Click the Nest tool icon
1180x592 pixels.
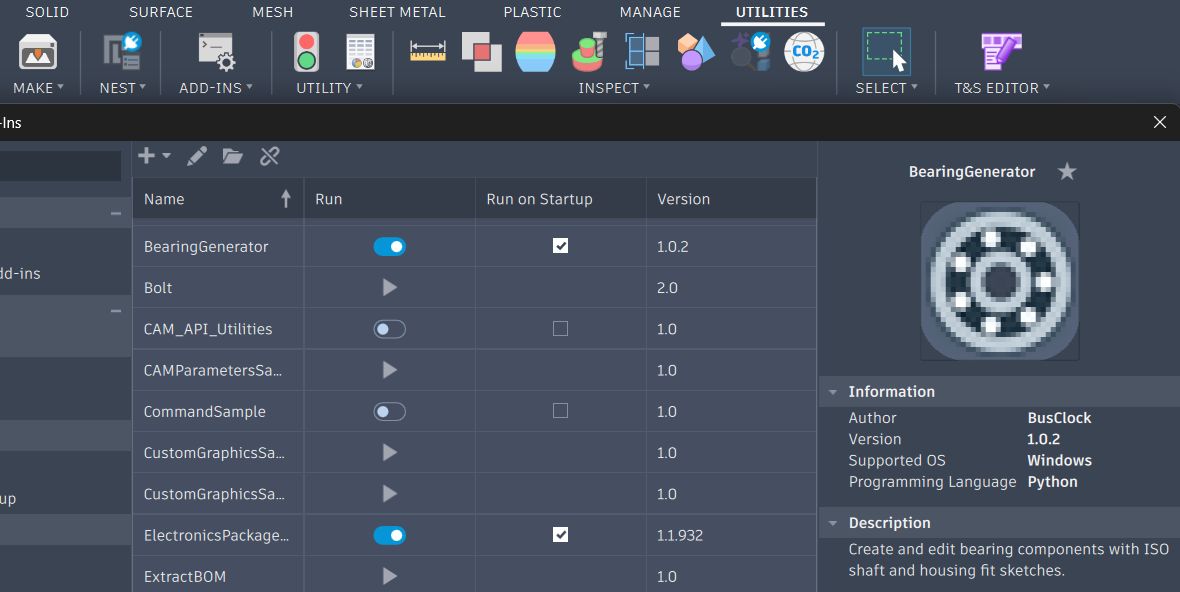point(122,52)
